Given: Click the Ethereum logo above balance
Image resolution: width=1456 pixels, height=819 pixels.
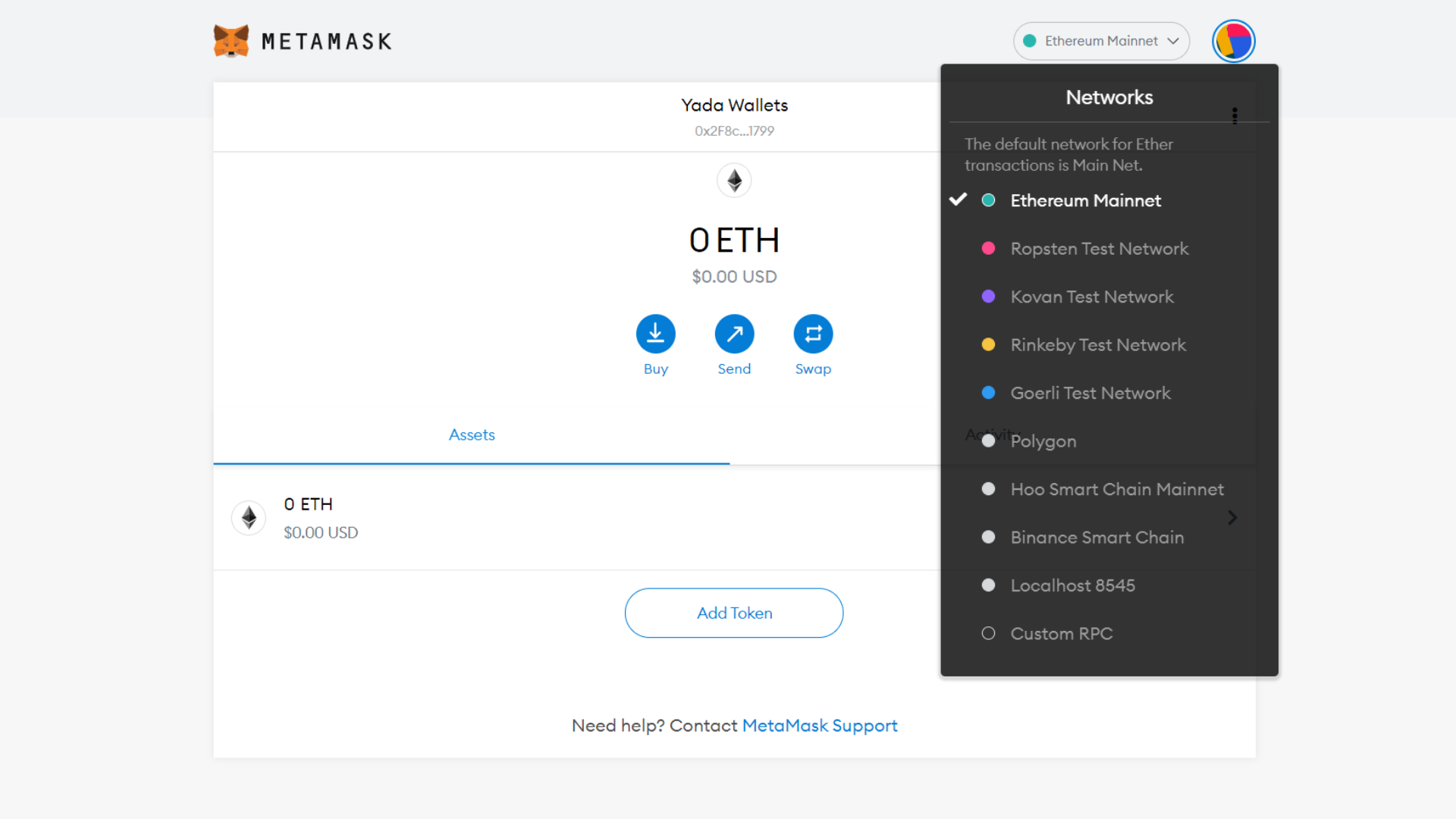Looking at the screenshot, I should [x=734, y=180].
